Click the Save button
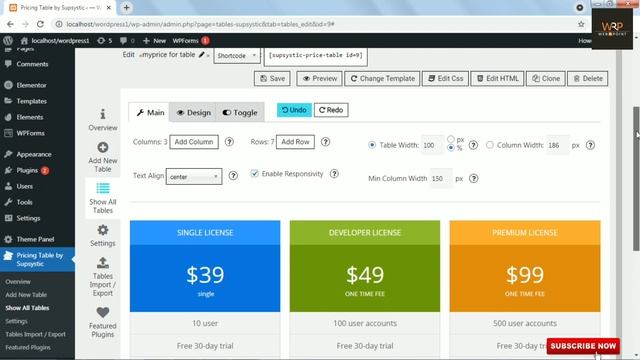The width and height of the screenshot is (640, 360). (x=272, y=78)
